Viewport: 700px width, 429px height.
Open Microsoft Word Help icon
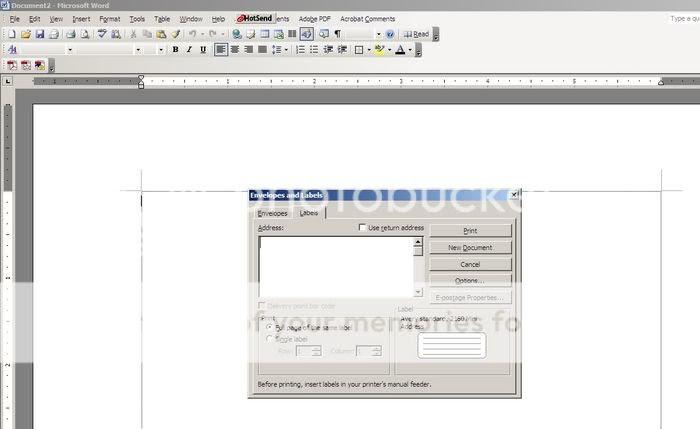click(x=390, y=34)
